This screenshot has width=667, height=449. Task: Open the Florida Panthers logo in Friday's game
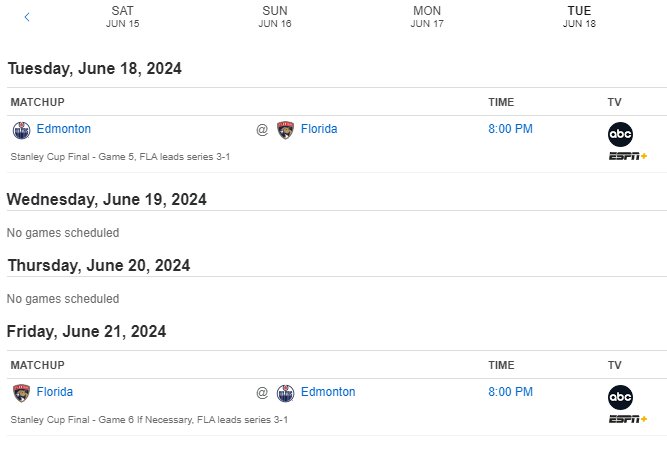21,393
